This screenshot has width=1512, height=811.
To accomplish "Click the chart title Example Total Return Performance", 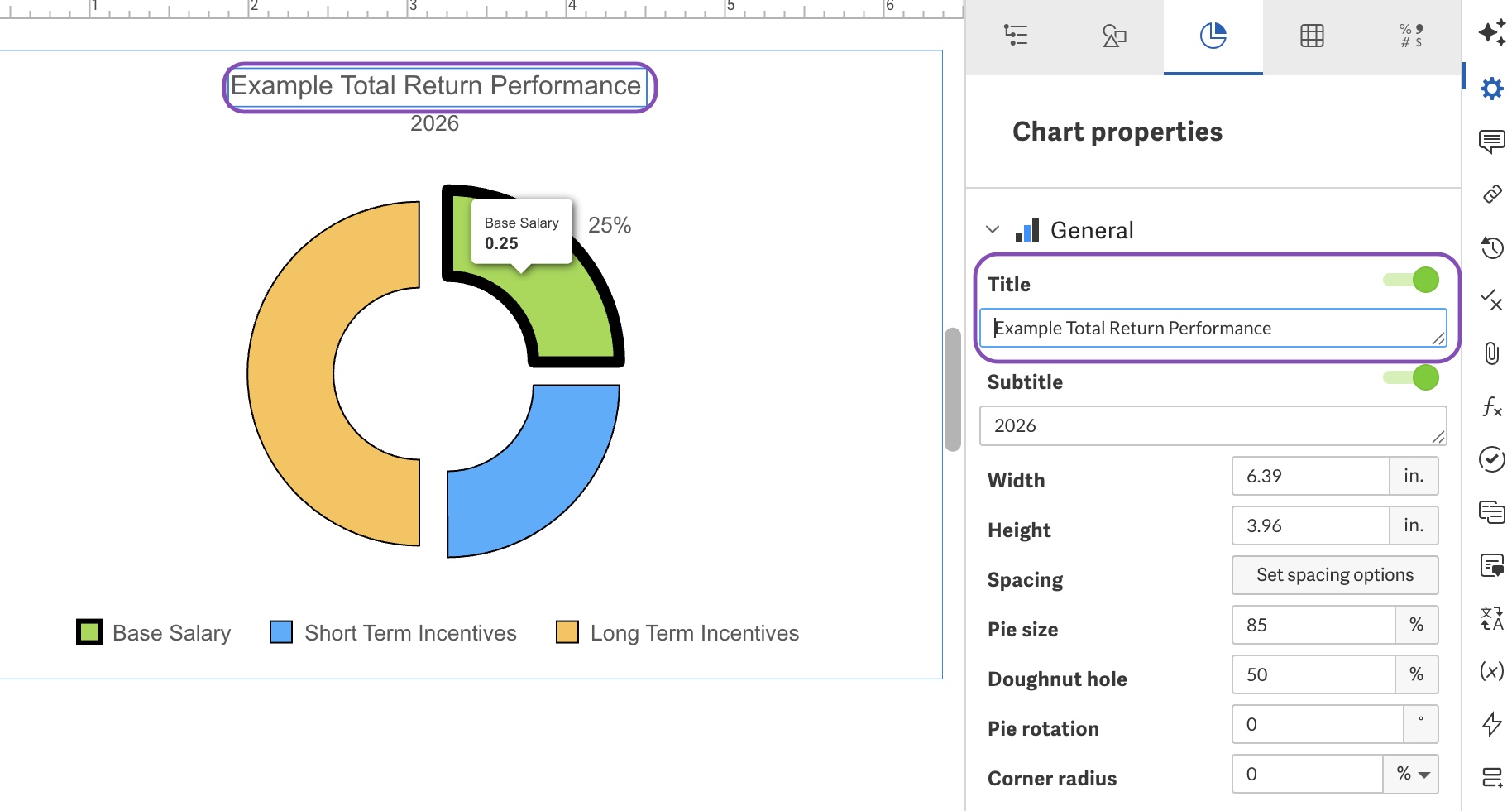I will pos(436,86).
